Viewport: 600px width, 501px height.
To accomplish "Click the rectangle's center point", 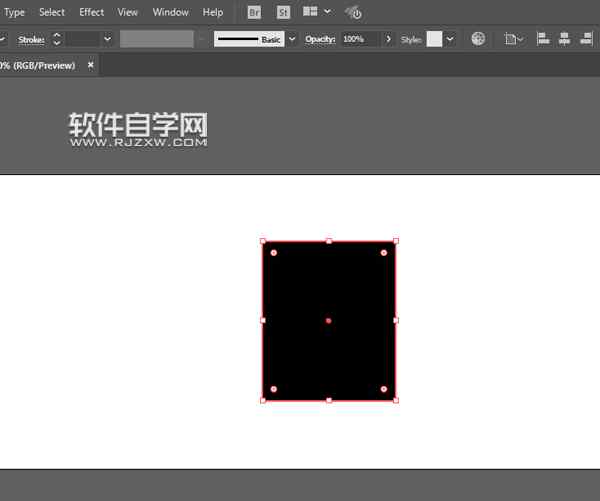I will click(329, 321).
